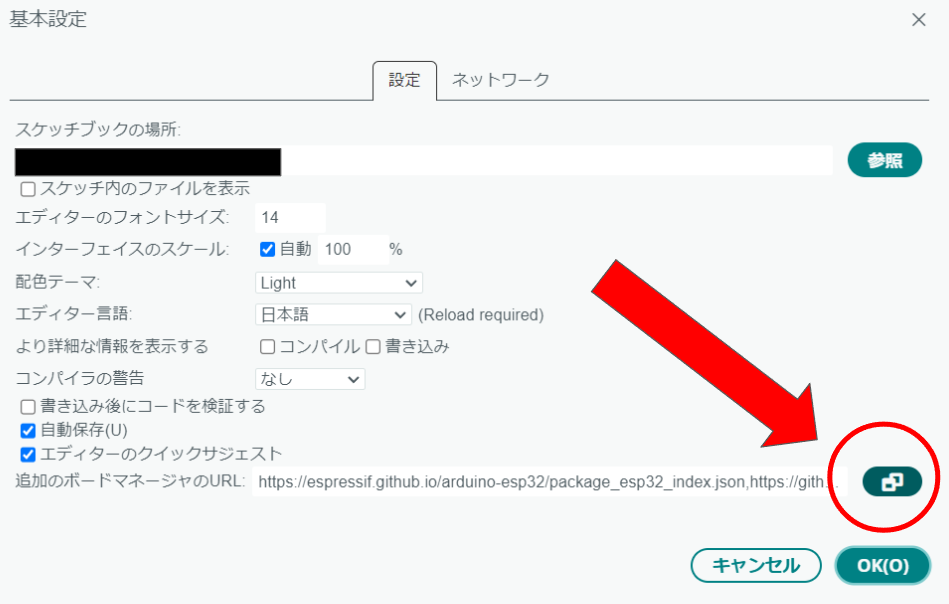
Task: Open the 配色テーマ Light dropdown
Action: (x=339, y=283)
